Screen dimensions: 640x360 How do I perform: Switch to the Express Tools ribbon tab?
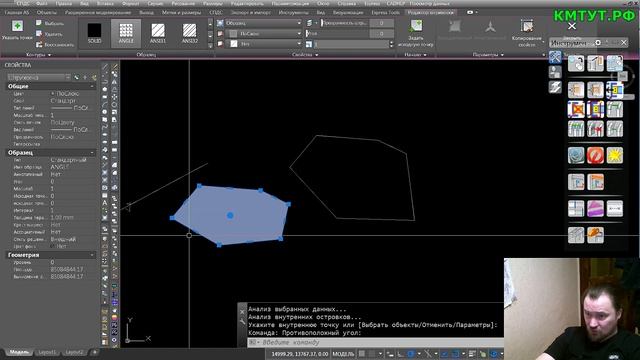point(385,13)
